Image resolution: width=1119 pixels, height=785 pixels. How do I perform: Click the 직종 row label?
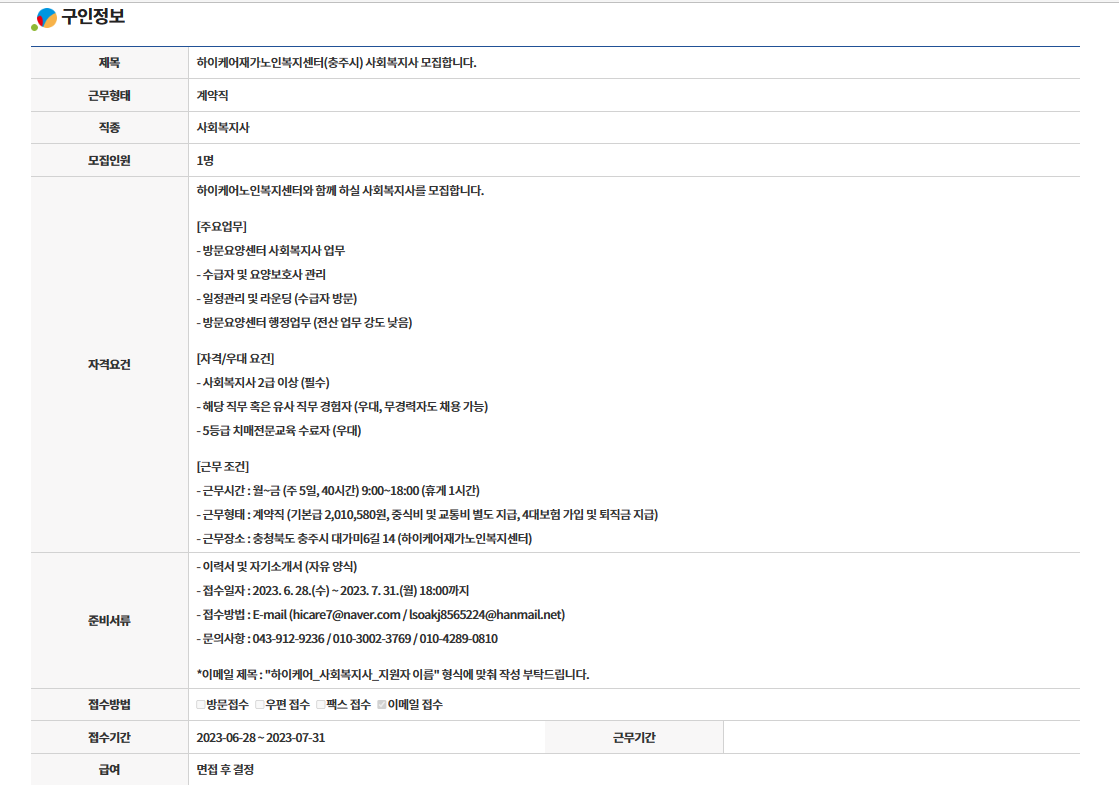tap(109, 128)
